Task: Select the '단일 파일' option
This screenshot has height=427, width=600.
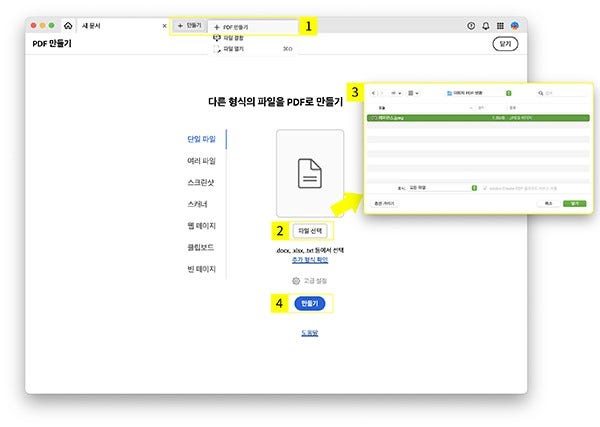Action: coord(202,139)
